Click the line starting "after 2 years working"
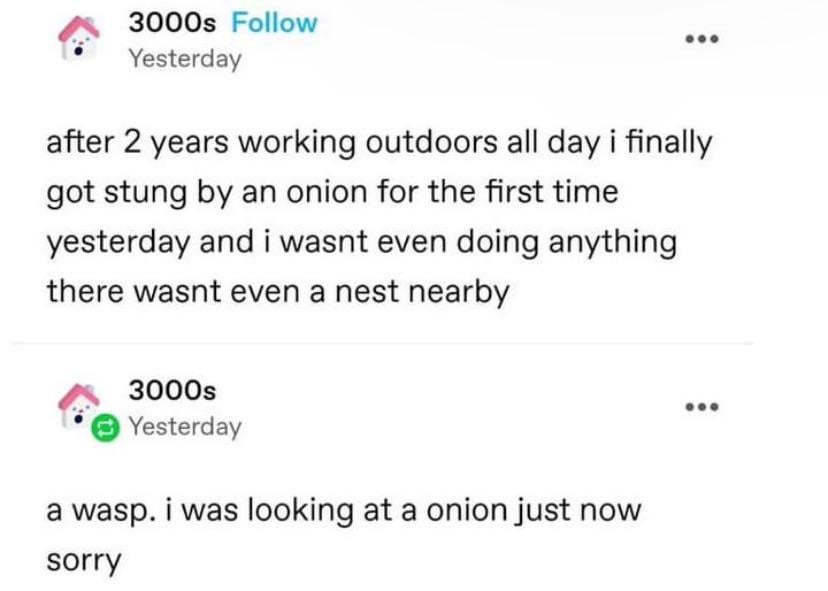Viewport: 828px width, 591px height. coord(380,143)
